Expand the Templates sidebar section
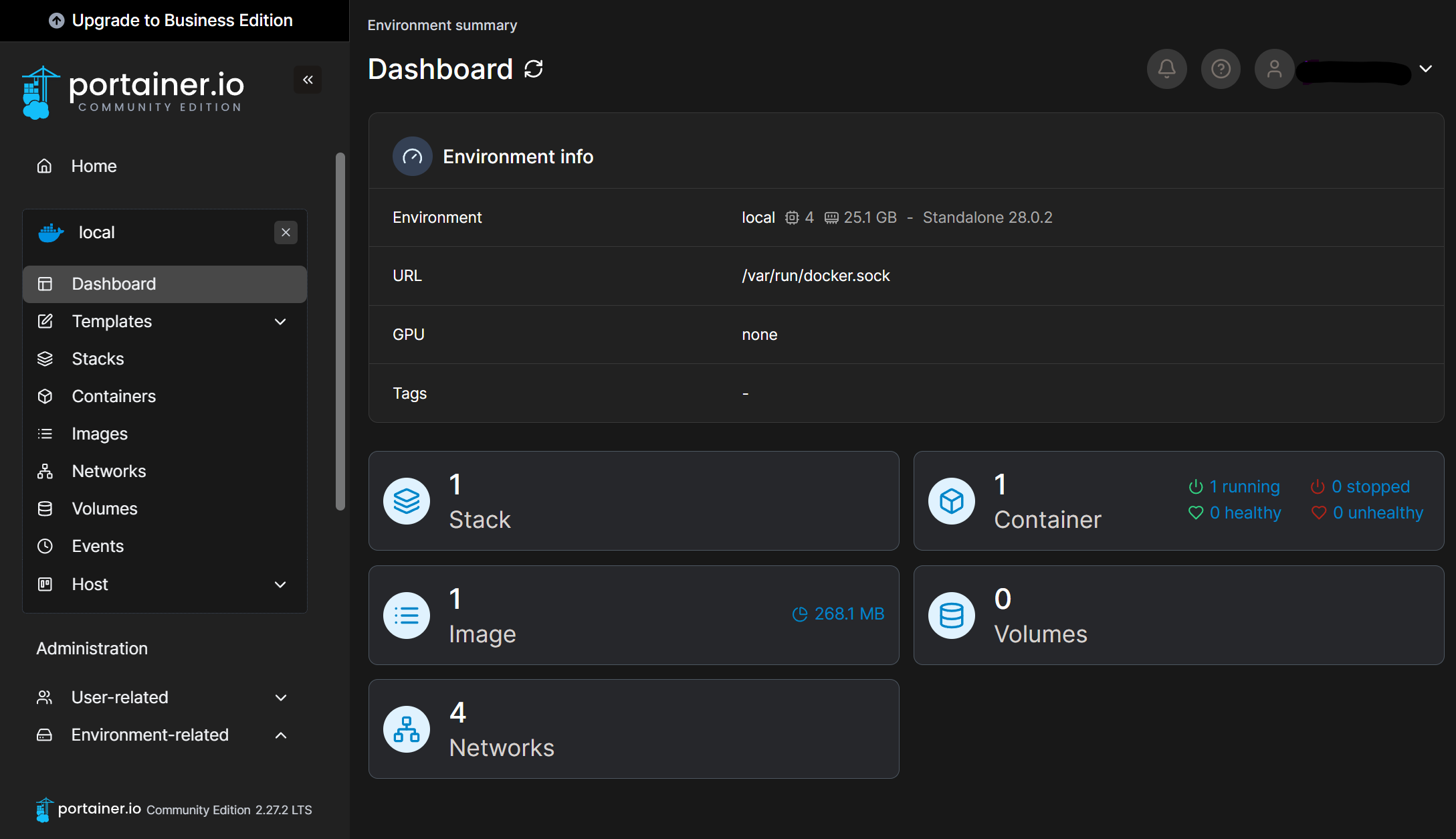 (280, 322)
